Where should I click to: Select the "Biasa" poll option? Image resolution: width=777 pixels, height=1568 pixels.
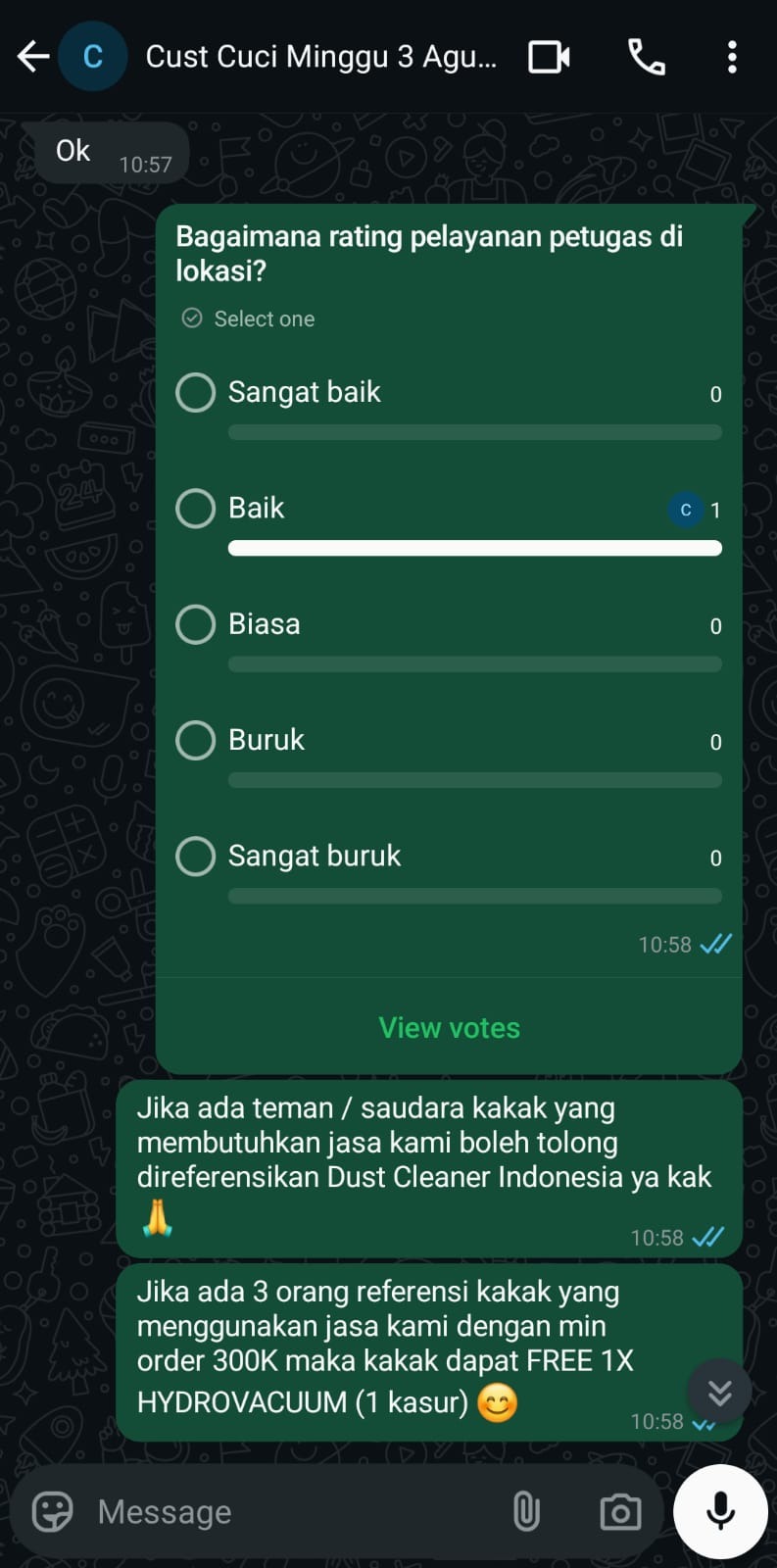(449, 636)
